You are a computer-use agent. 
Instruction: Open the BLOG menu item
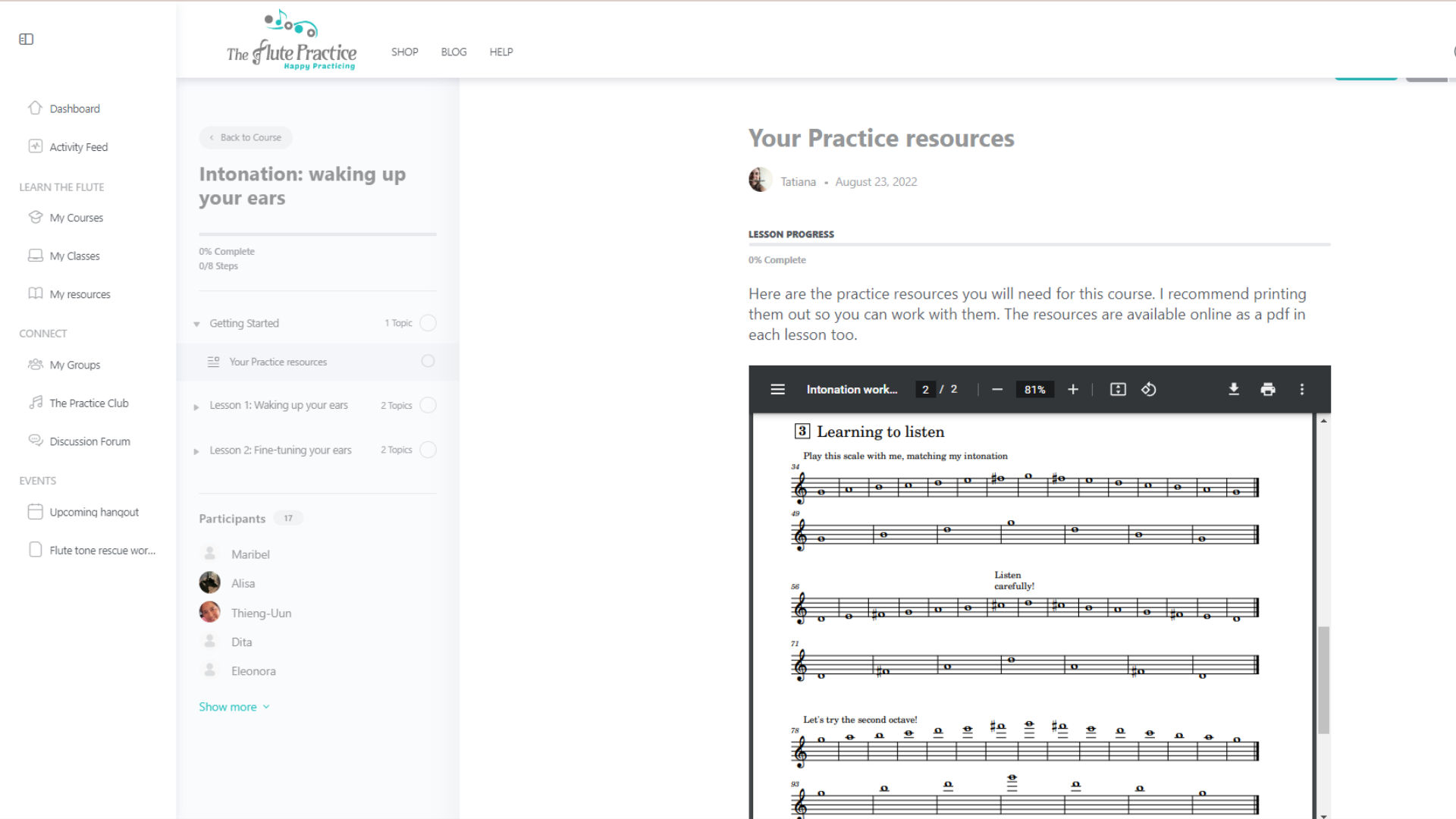[453, 52]
